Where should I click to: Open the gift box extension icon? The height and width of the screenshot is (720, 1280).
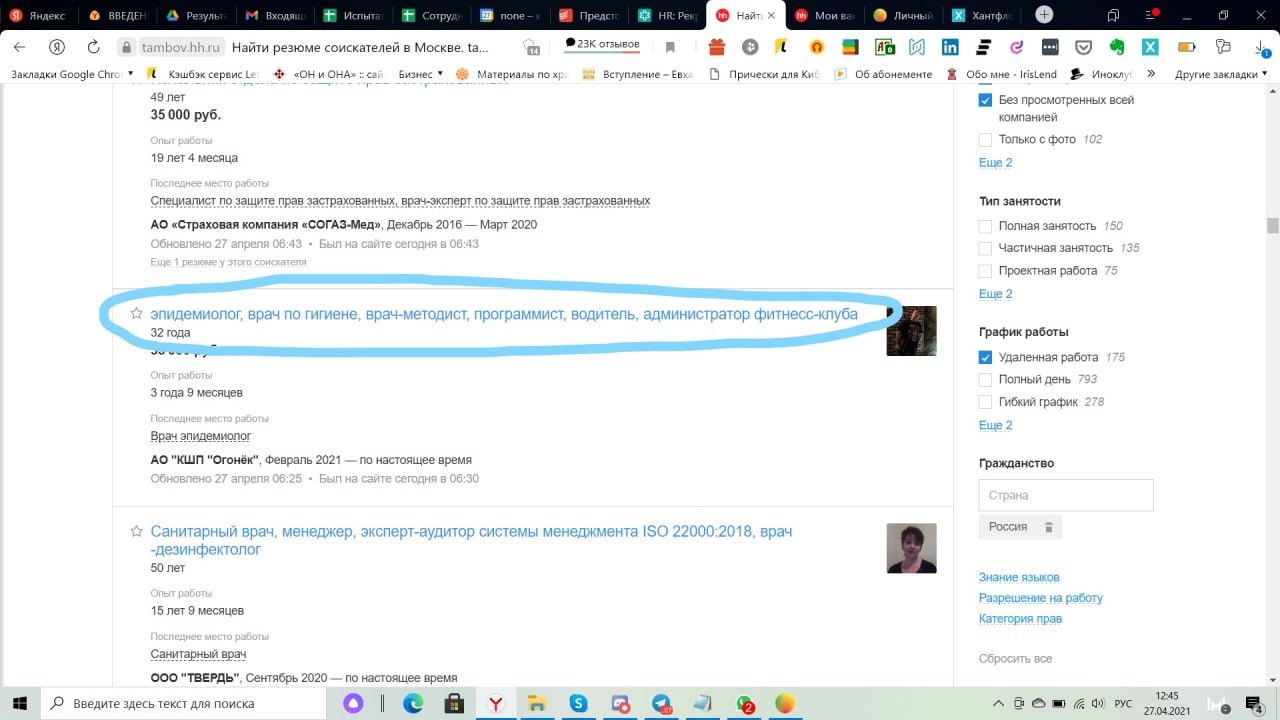[716, 47]
